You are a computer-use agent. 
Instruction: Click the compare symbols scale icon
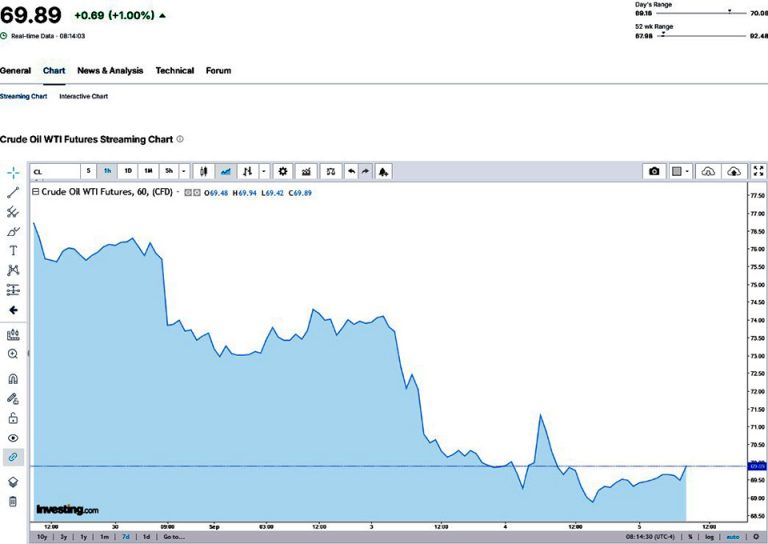(x=330, y=171)
